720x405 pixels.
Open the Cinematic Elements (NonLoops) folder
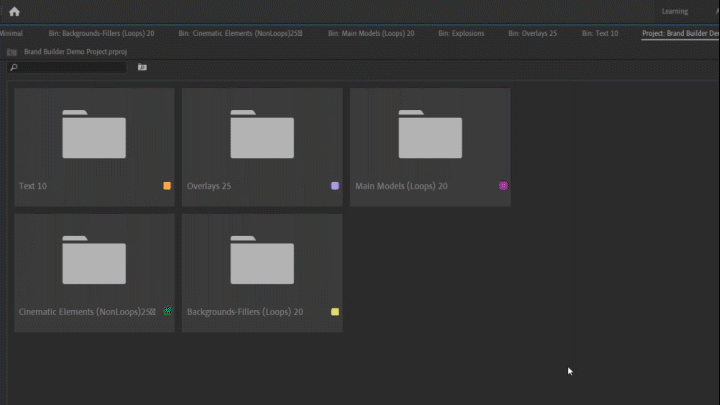94,264
